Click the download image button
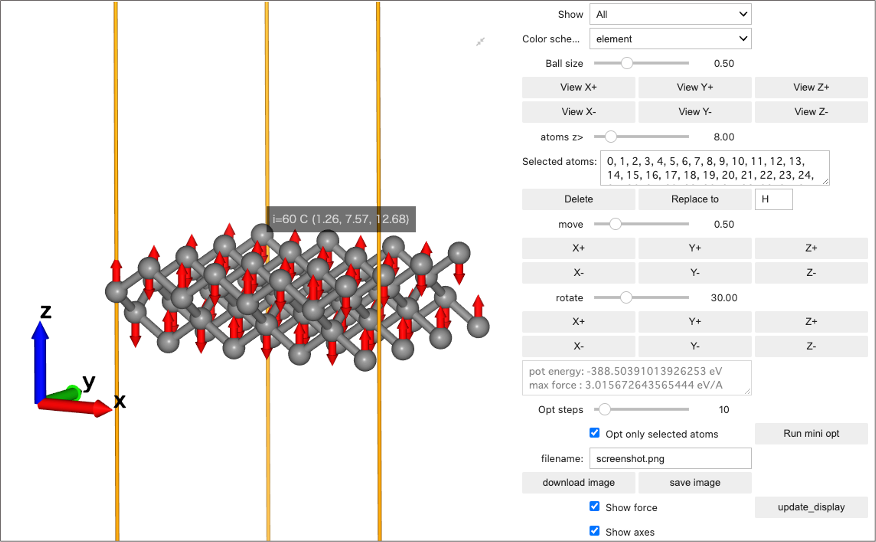This screenshot has width=876, height=542. [578, 482]
